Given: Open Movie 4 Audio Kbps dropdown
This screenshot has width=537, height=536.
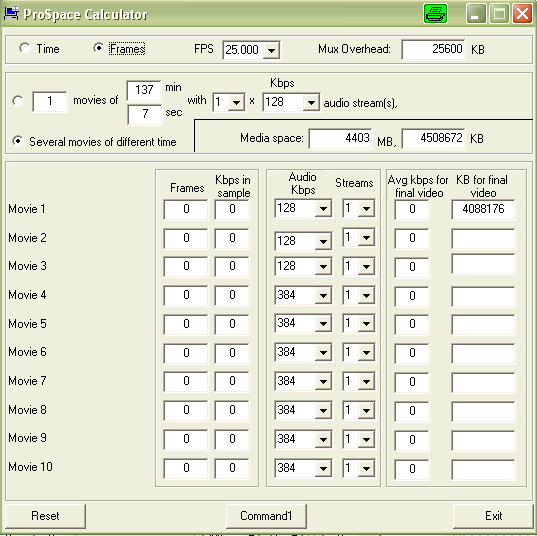Looking at the screenshot, I should click(323, 296).
